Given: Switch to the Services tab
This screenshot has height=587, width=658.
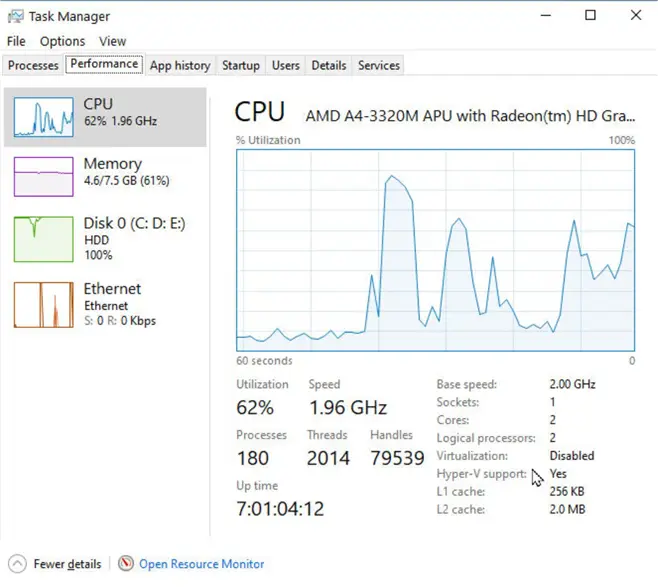Looking at the screenshot, I should (x=379, y=65).
